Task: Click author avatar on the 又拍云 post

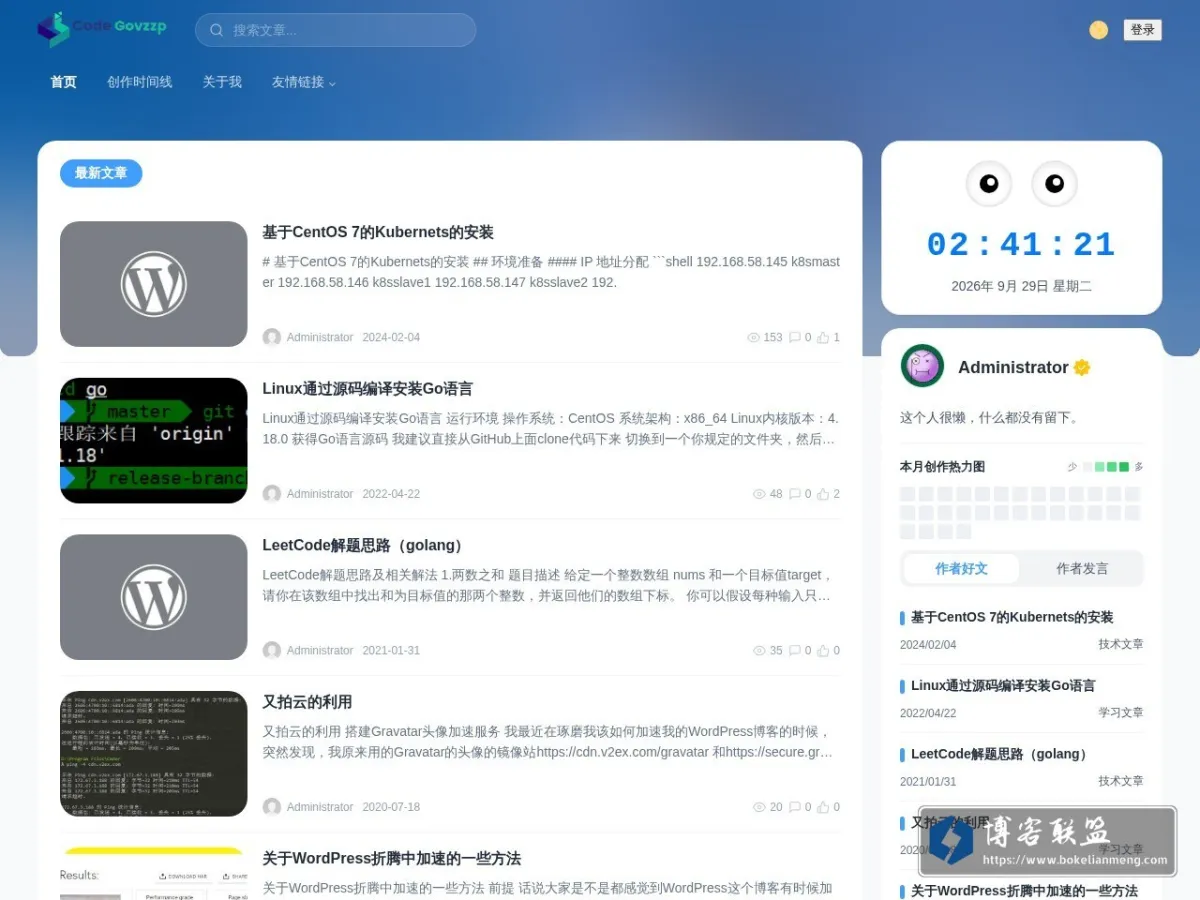Action: (x=272, y=807)
